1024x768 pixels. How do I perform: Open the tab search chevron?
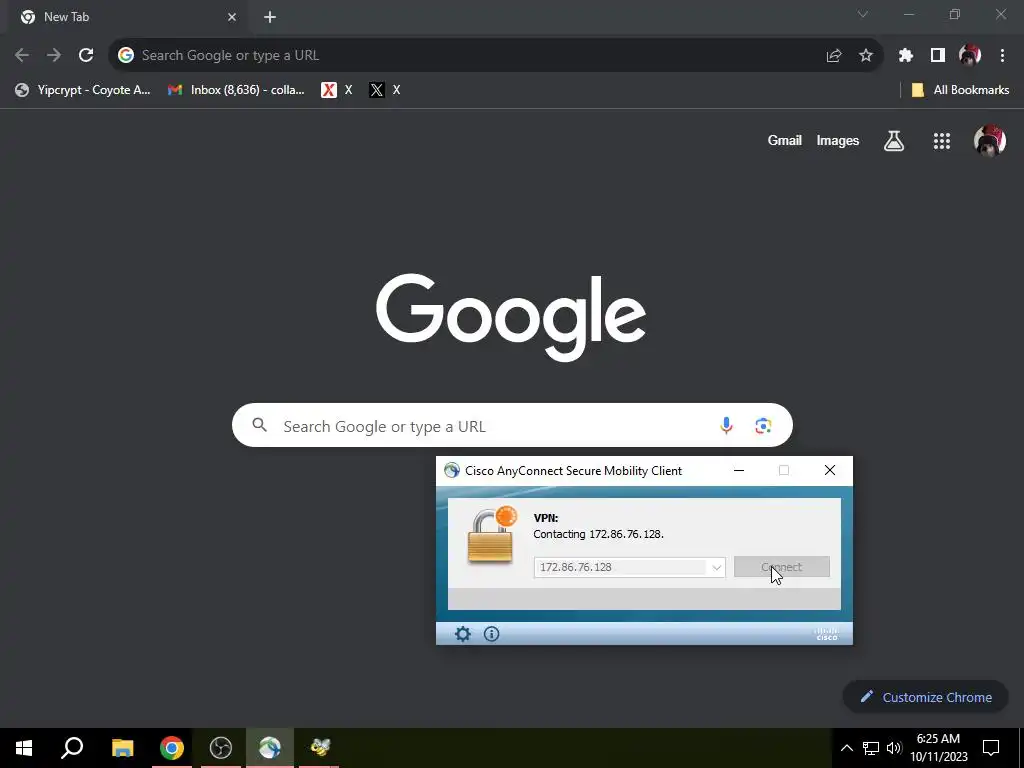click(x=863, y=14)
